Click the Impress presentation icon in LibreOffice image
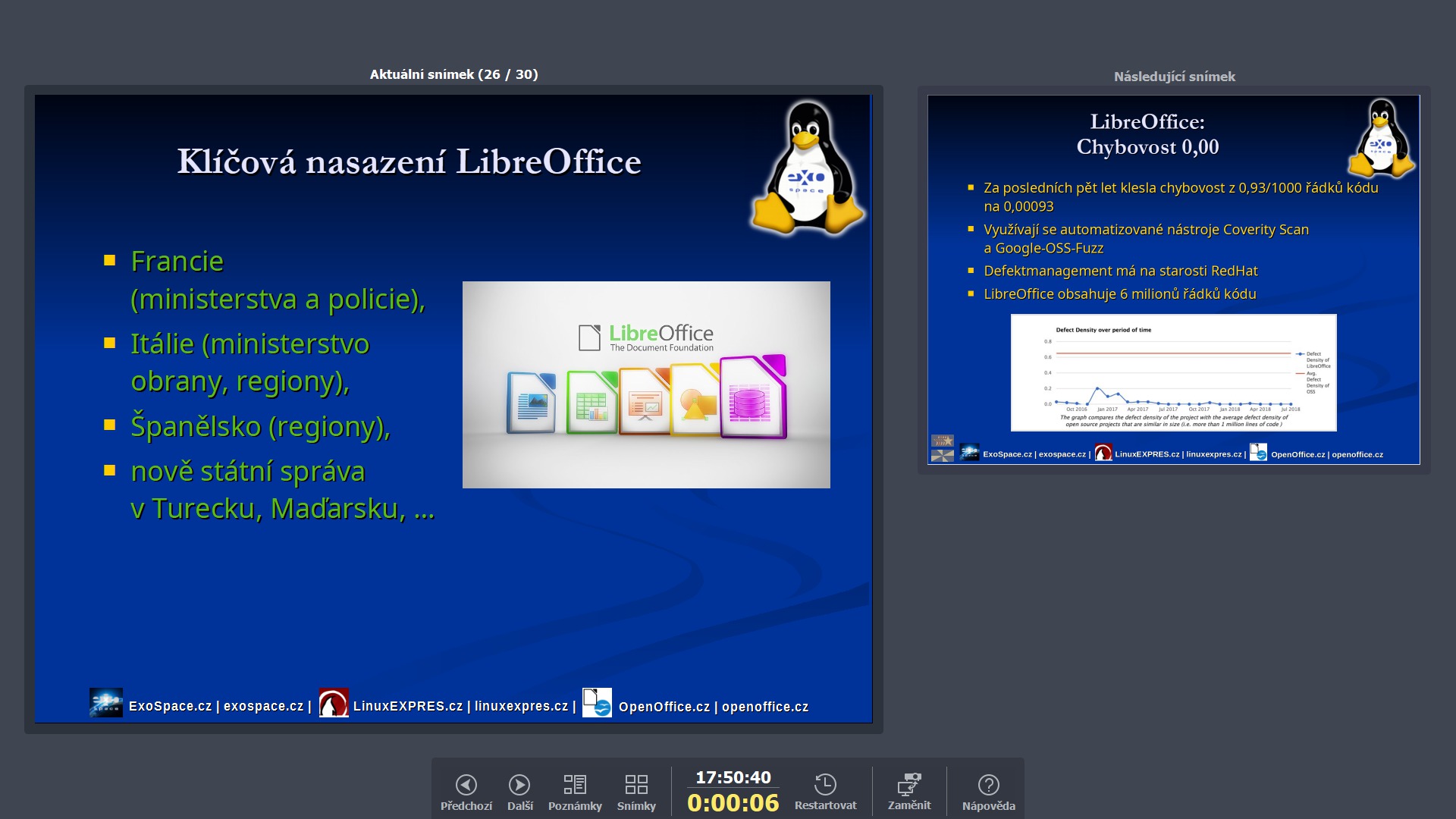 click(645, 402)
